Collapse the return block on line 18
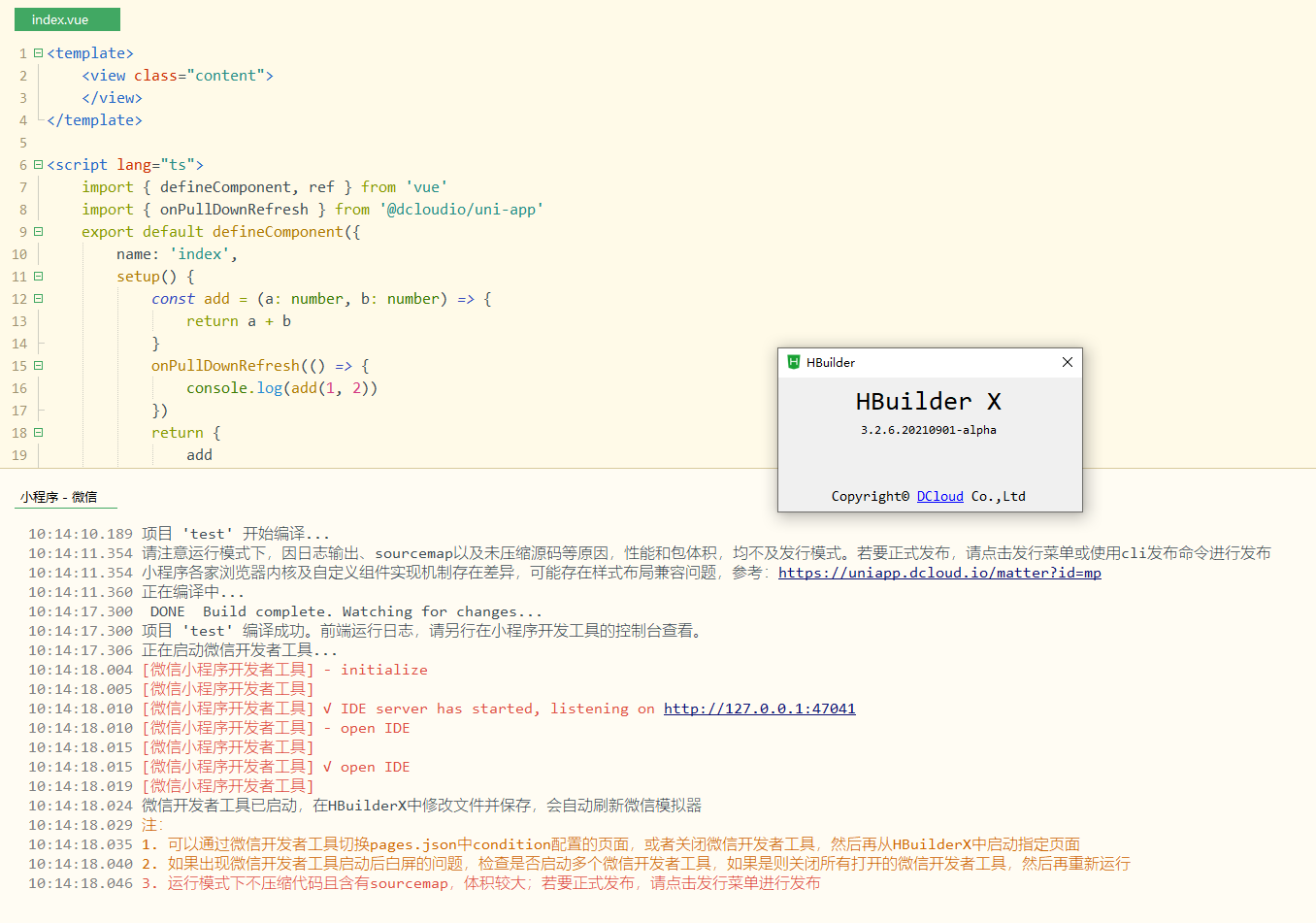1316x923 pixels. 39,433
